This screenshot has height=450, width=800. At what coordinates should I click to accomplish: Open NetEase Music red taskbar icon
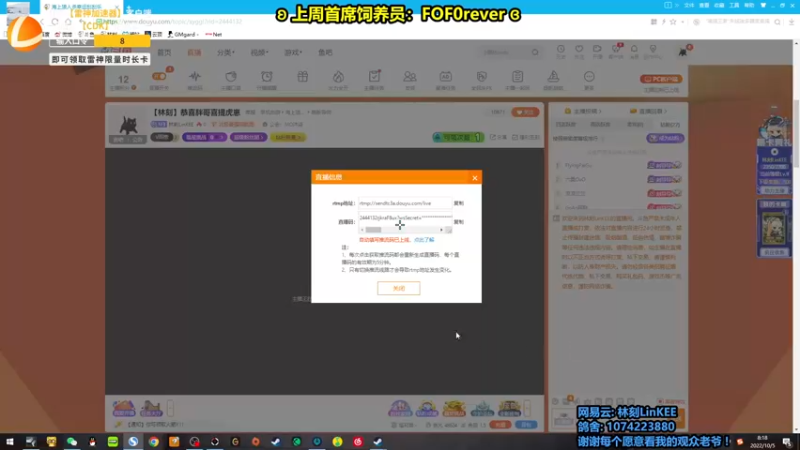point(358,441)
